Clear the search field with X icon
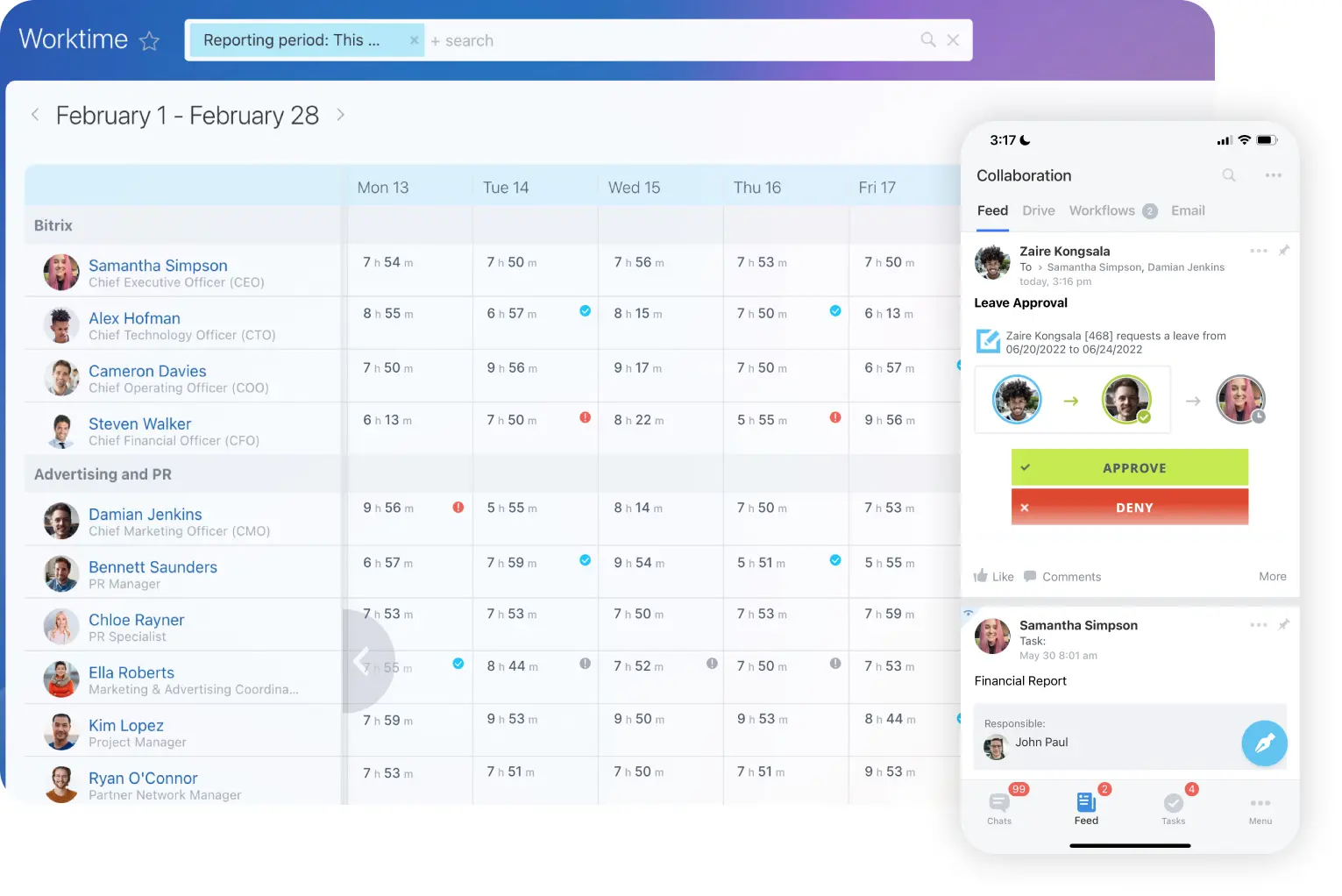This screenshot has height=896, width=1342. coord(953,39)
